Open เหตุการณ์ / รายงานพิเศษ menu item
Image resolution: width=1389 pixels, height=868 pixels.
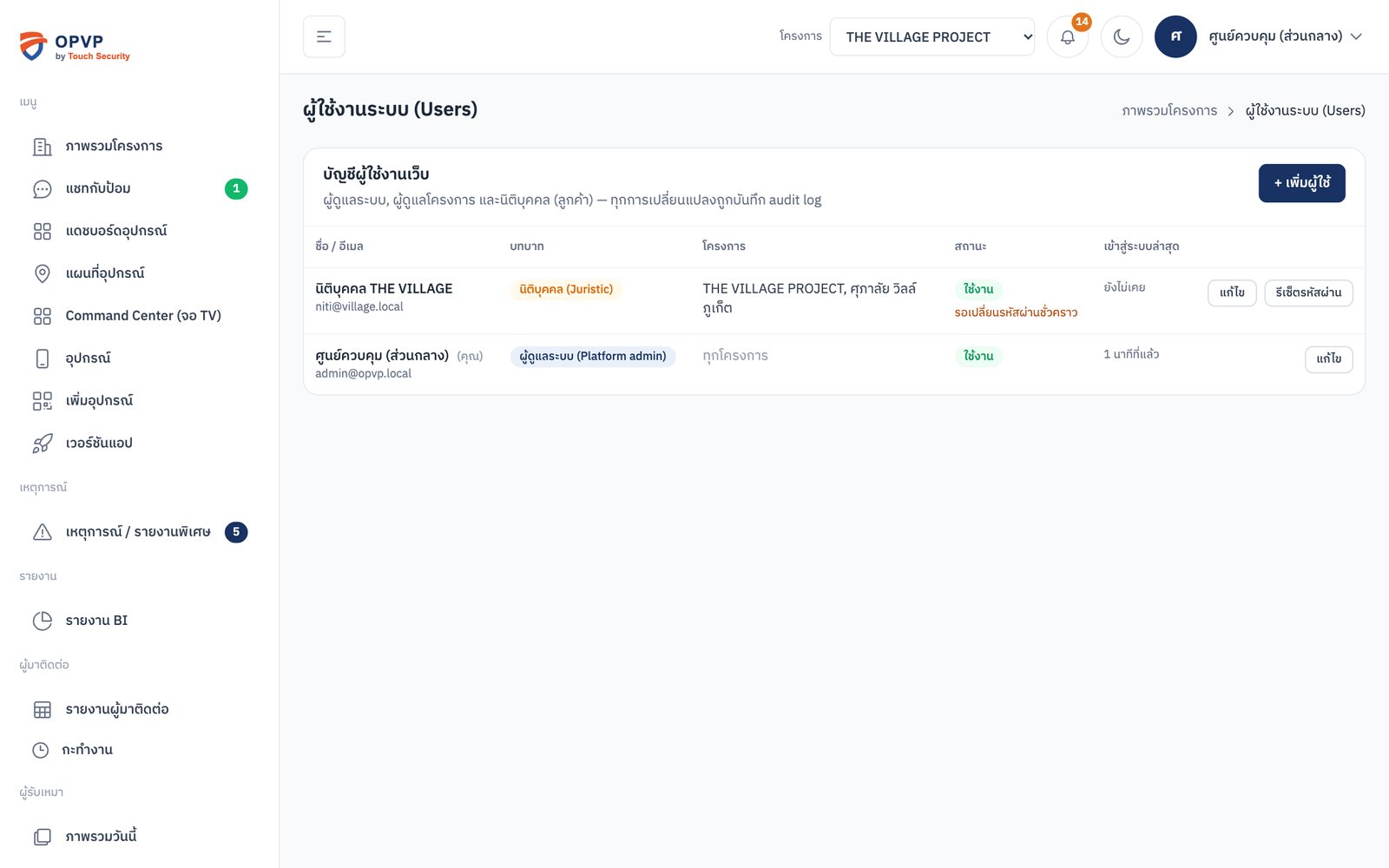point(139,533)
